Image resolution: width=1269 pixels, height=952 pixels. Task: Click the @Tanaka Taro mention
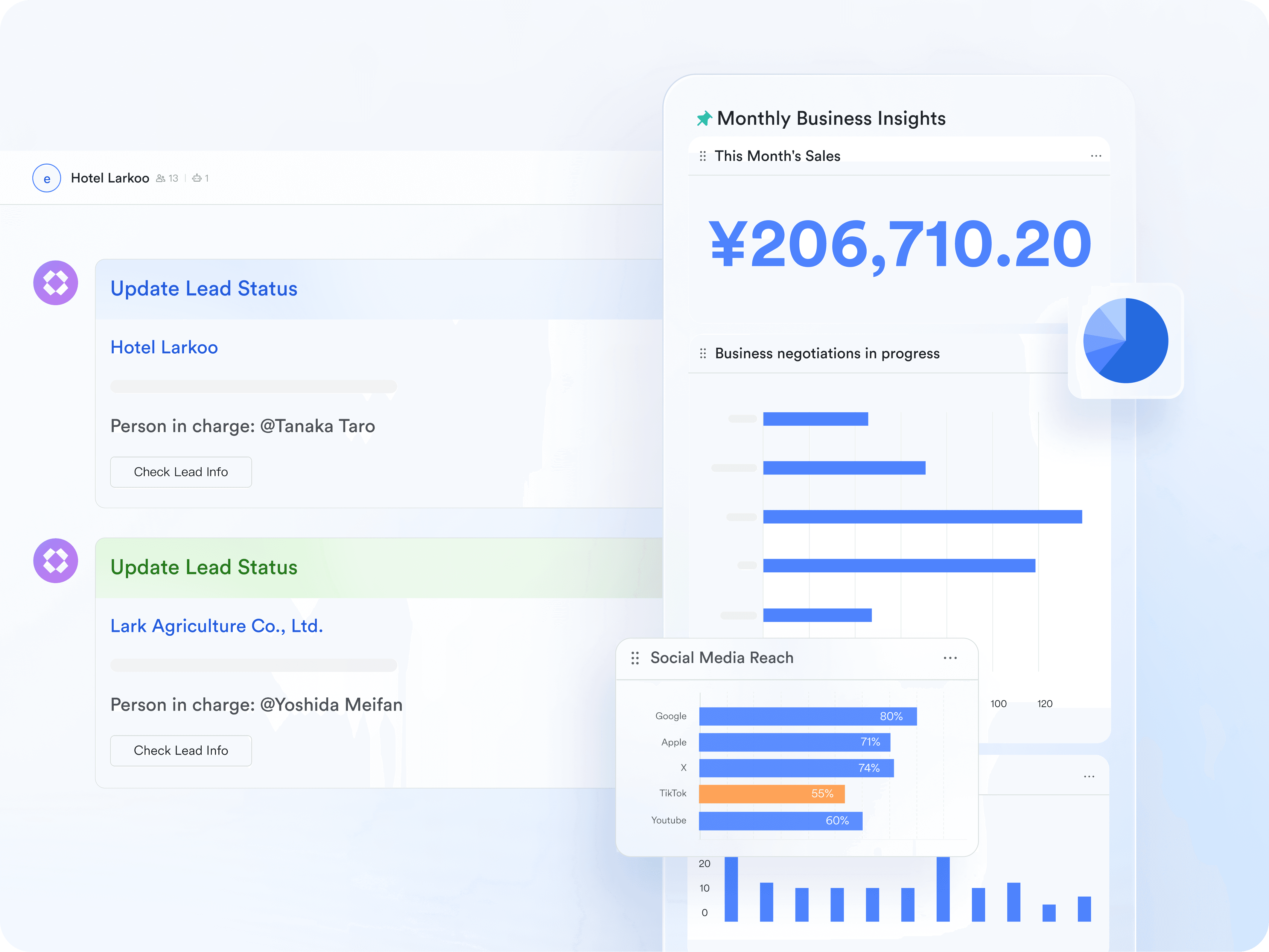click(x=317, y=426)
